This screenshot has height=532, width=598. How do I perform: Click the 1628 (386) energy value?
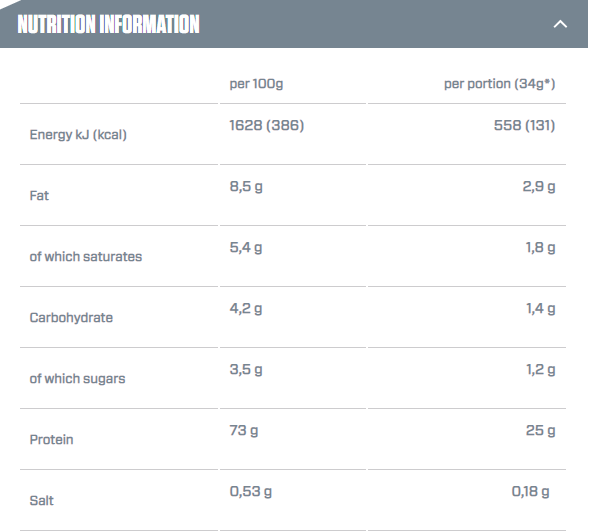click(267, 125)
